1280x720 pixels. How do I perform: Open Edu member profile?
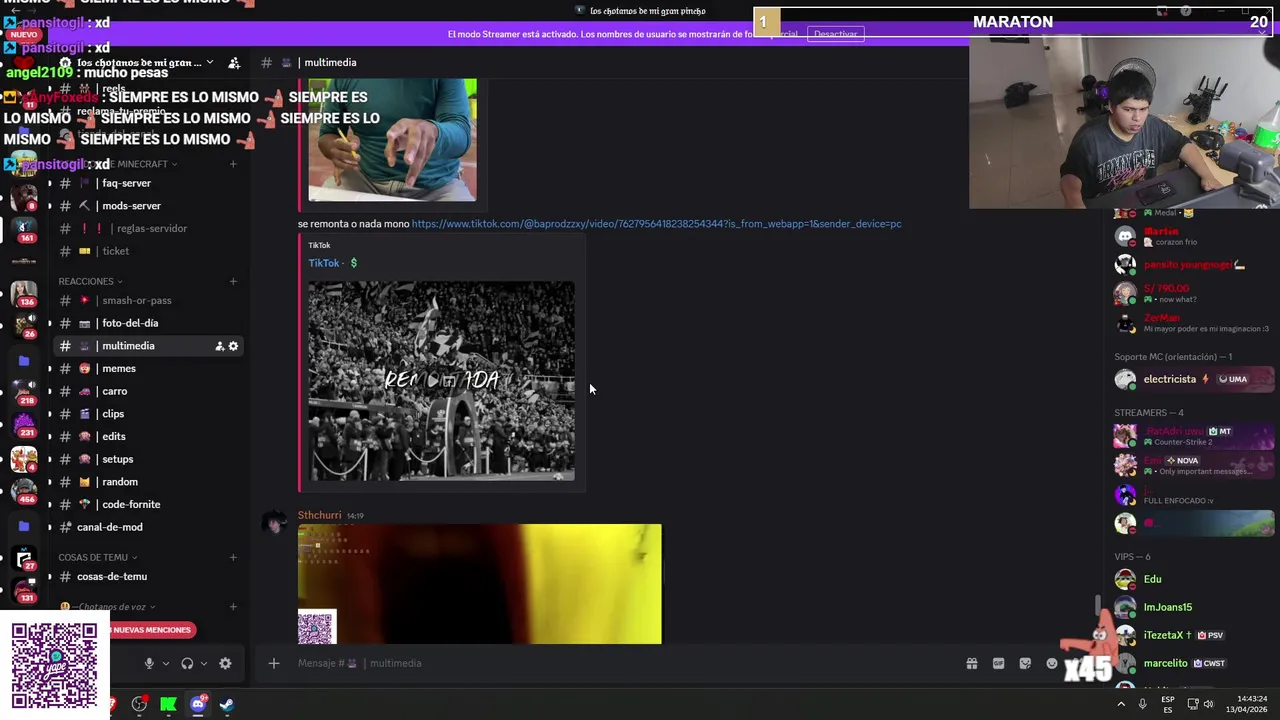[x=1194, y=579]
